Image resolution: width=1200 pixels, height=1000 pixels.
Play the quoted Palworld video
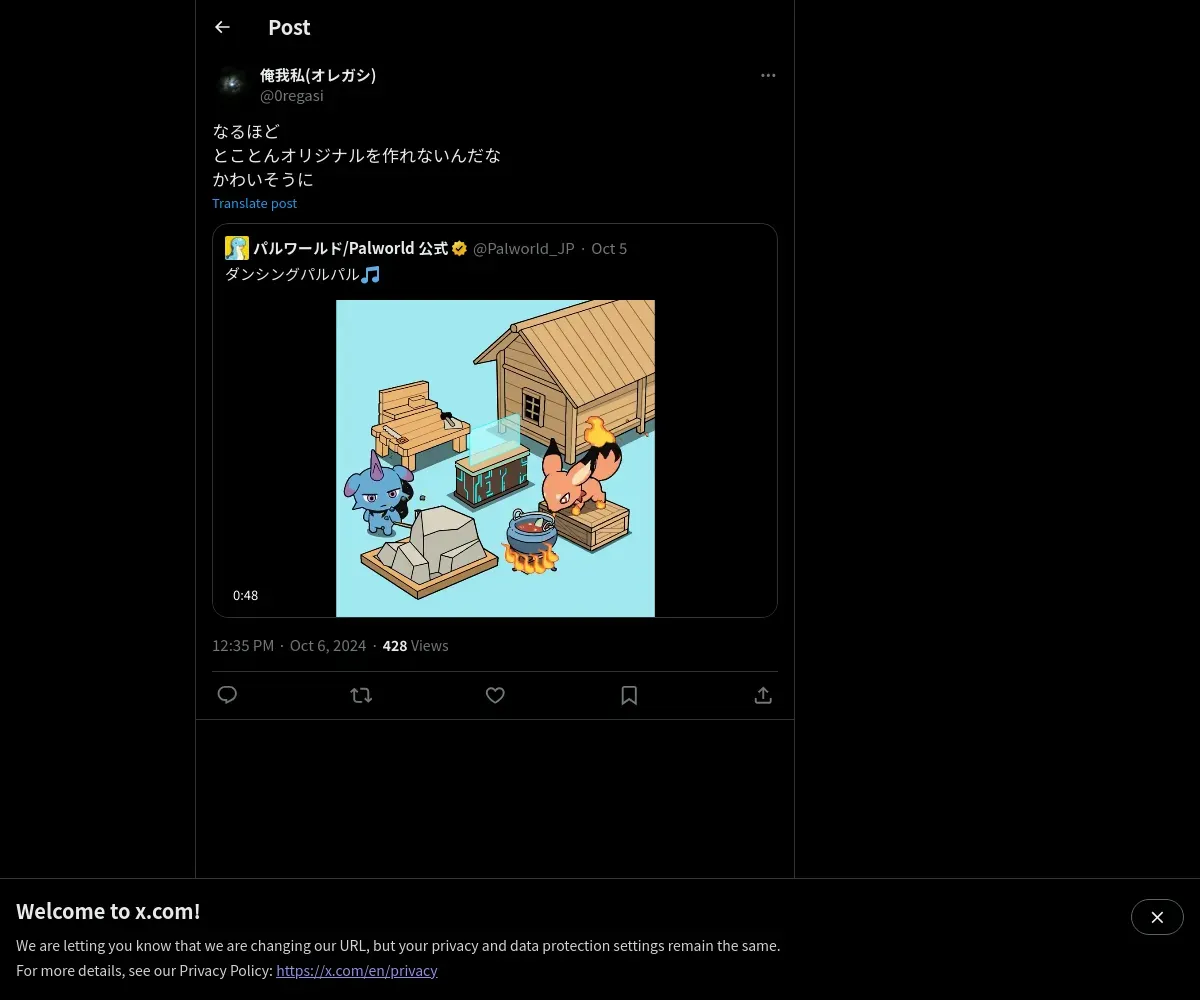point(495,458)
